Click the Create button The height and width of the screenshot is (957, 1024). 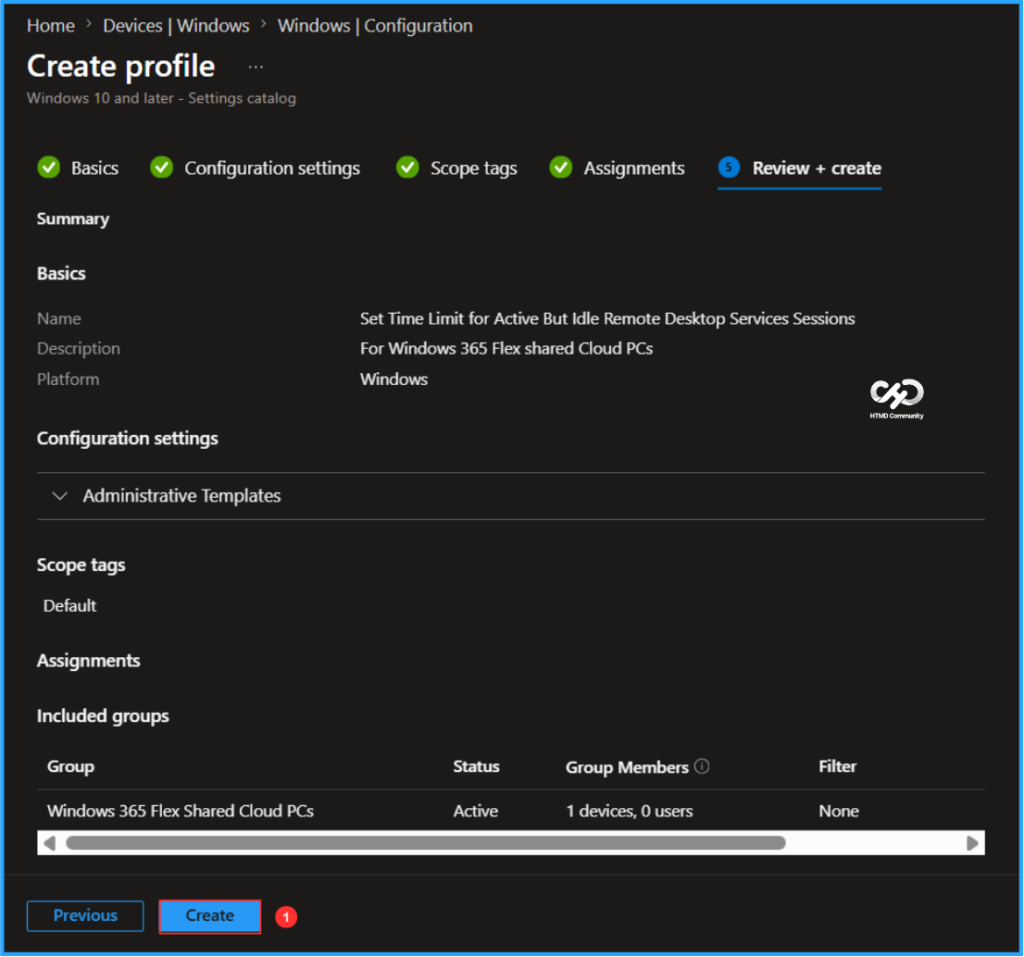tap(210, 916)
